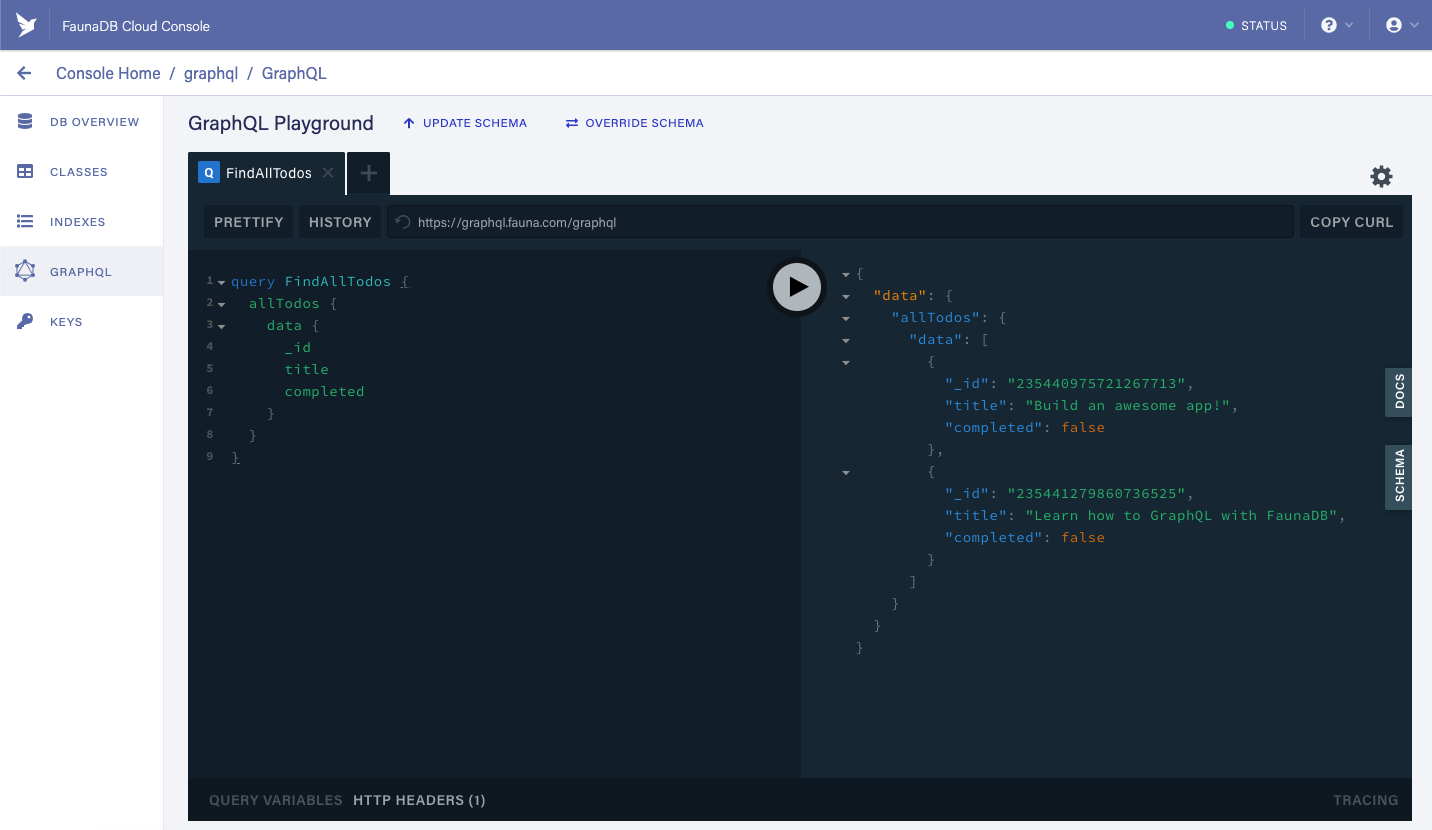This screenshot has height=830, width=1432.
Task: Click the FaunaDB bird logo
Action: click(26, 25)
